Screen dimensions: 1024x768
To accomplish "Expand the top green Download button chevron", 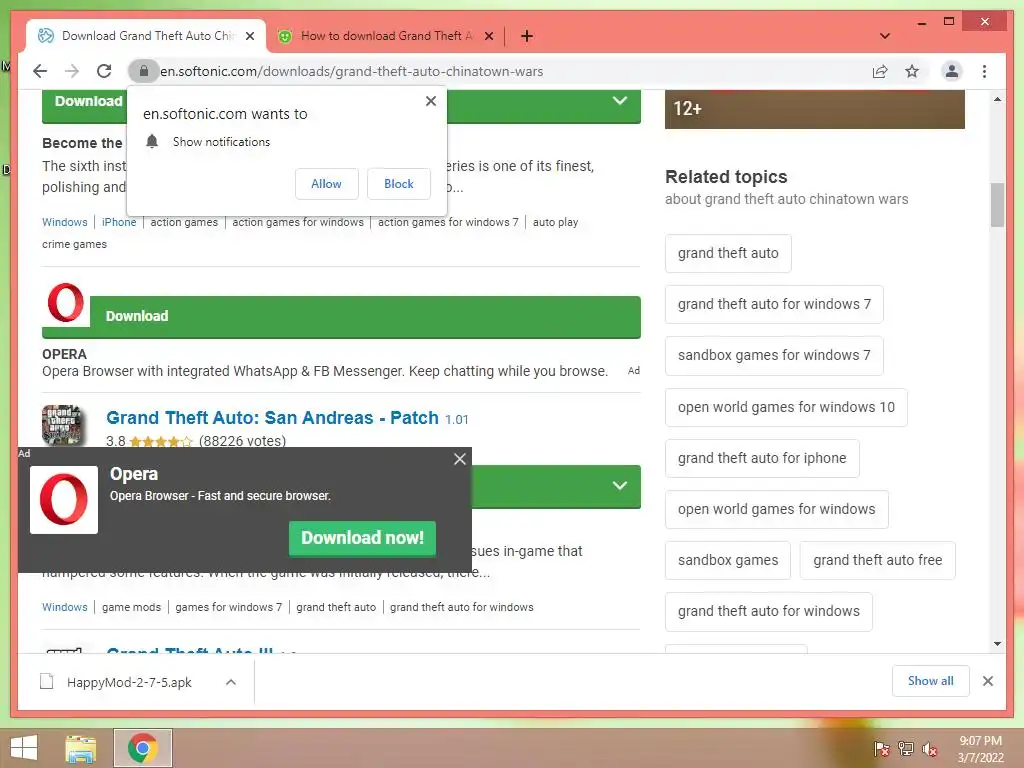I will tap(620, 101).
